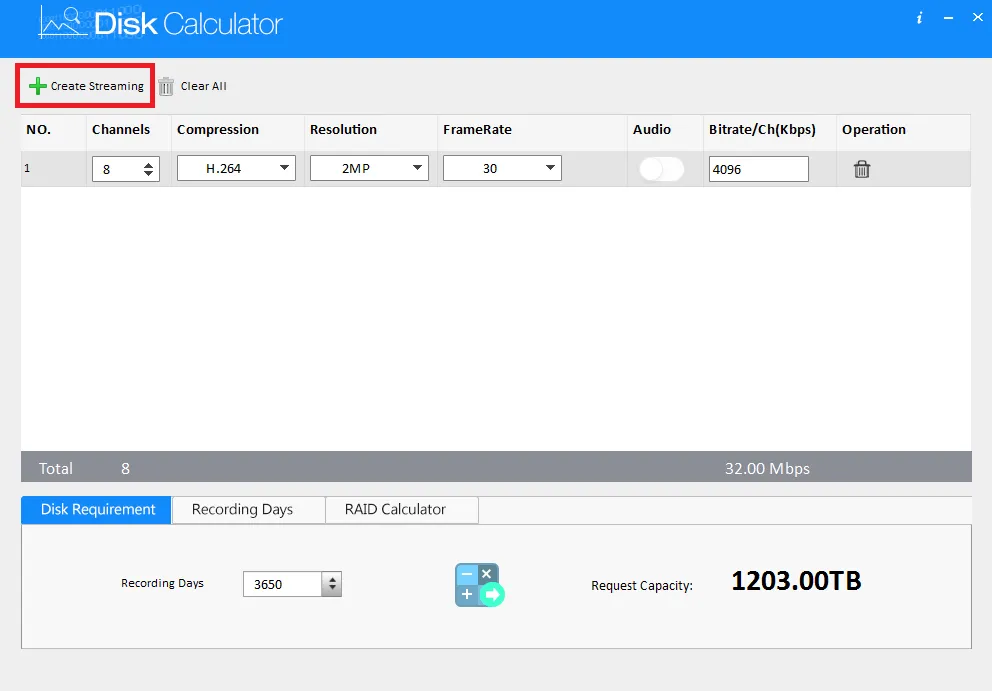The width and height of the screenshot is (992, 691).
Task: Select the Disk Requirement tab
Action: 96,510
